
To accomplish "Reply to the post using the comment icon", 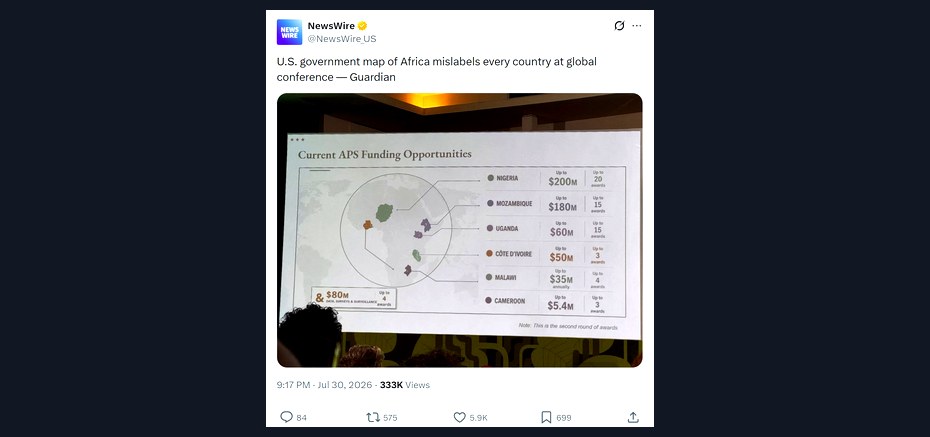I will pos(286,417).
